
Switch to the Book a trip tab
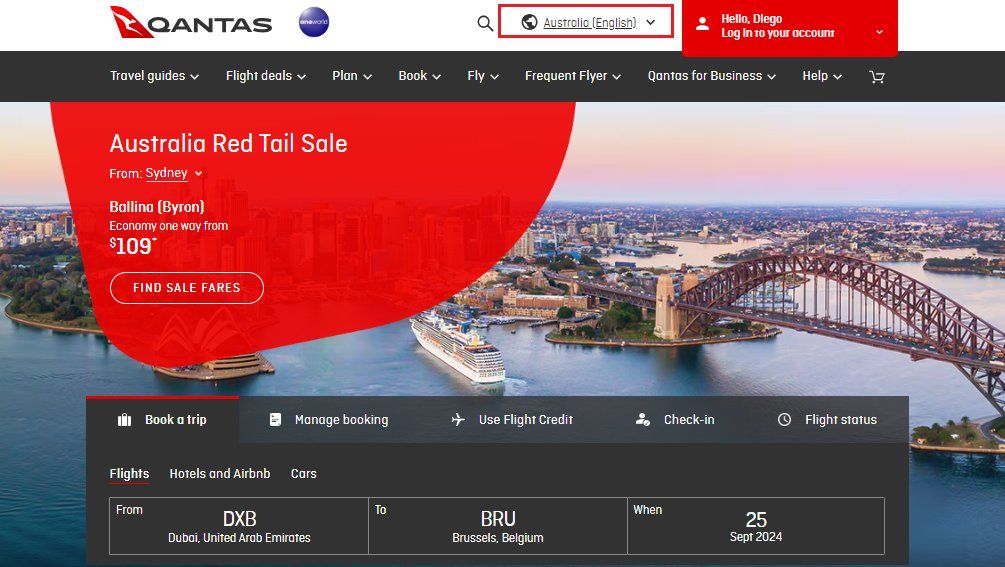click(163, 420)
